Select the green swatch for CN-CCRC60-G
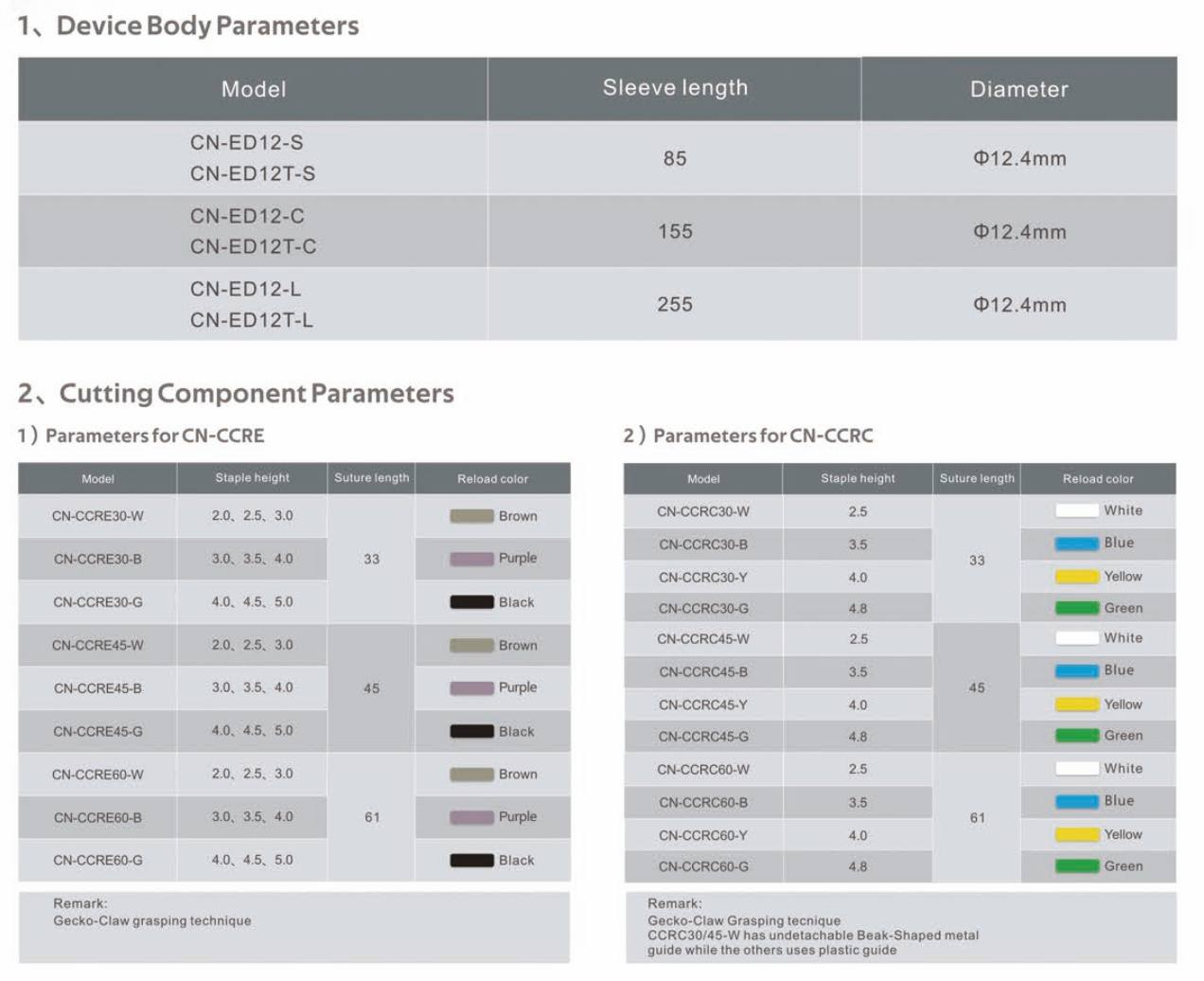 1076,866
